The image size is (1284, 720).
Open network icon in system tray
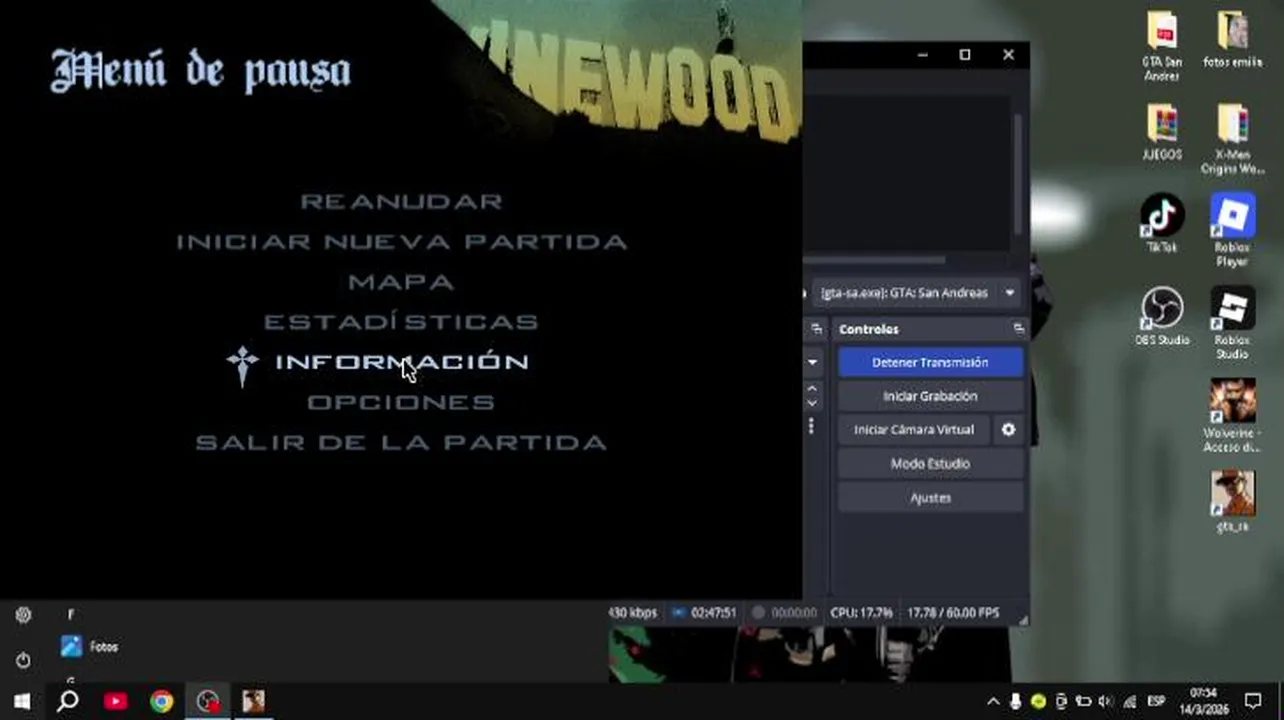pos(1129,701)
